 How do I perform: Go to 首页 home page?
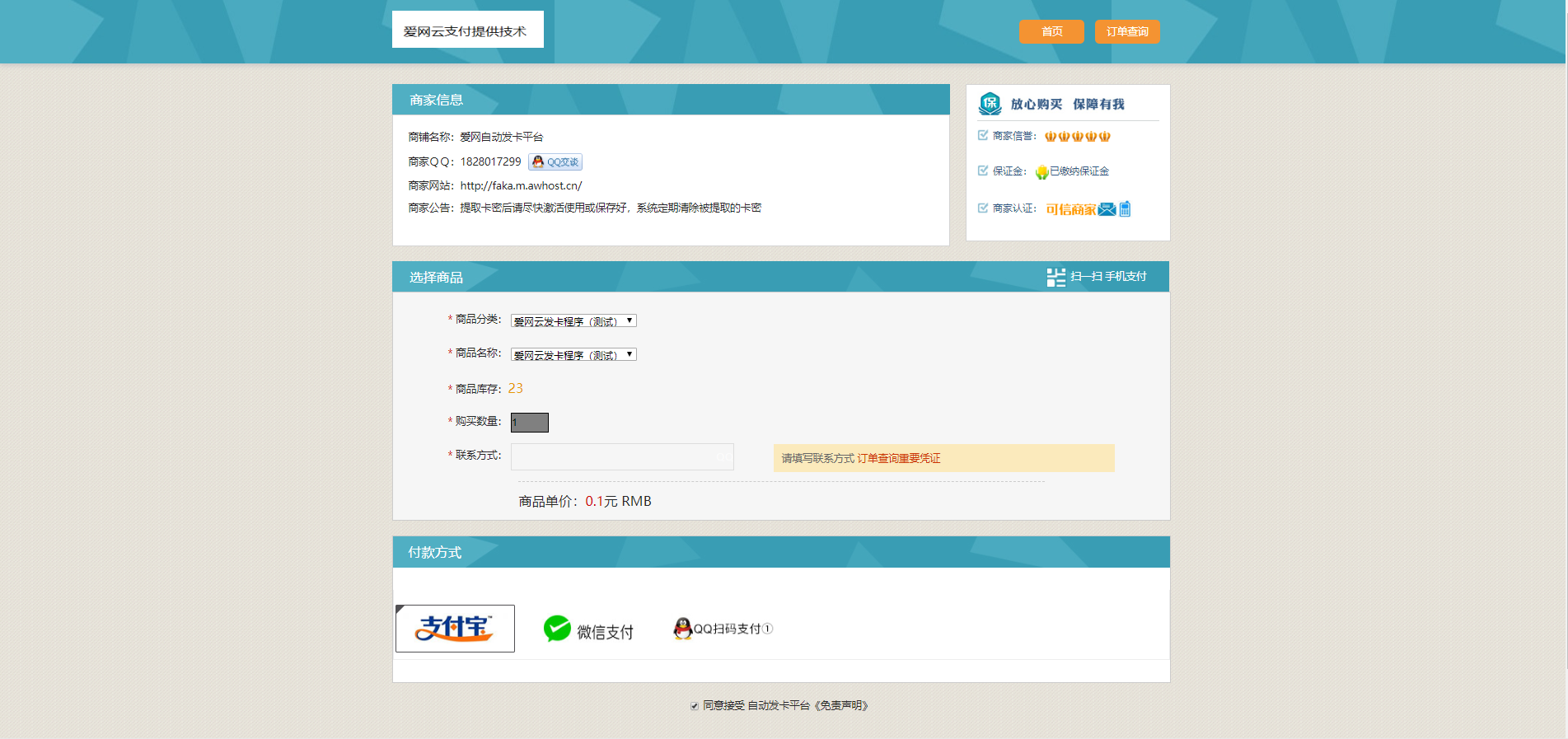coord(1051,31)
